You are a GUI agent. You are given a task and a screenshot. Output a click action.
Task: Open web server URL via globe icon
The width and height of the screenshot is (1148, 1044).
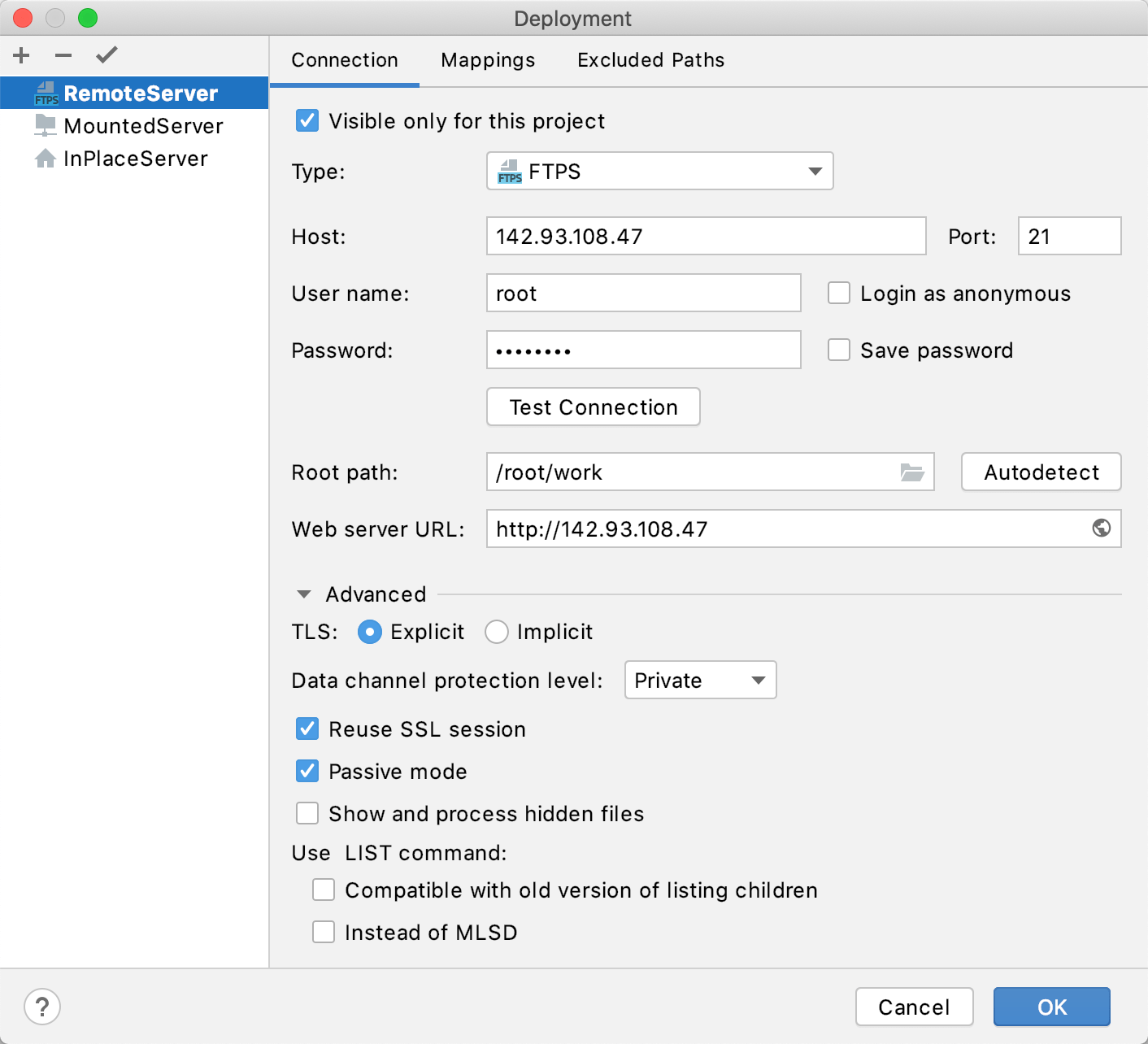1101,529
